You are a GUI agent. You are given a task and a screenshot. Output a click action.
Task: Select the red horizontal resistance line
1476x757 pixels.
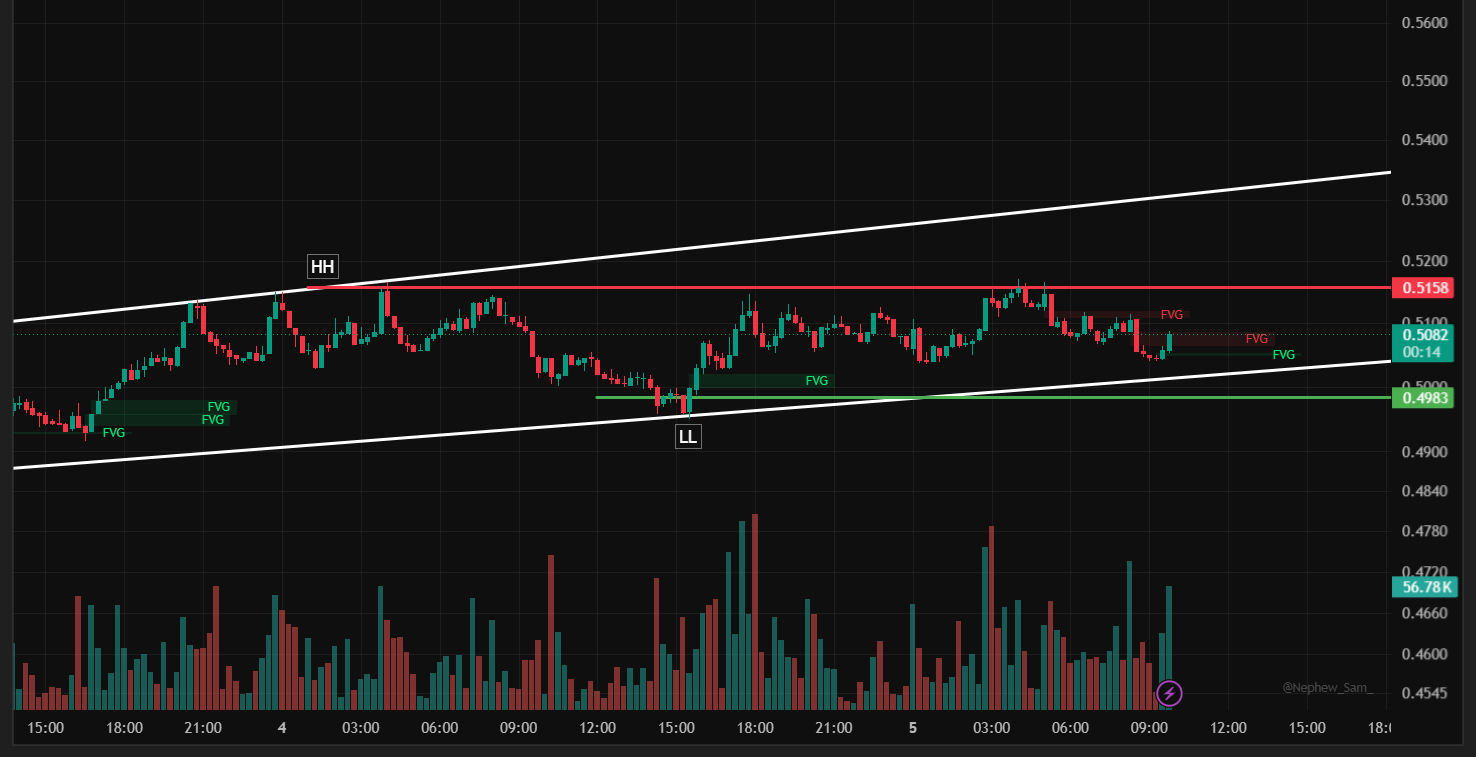pos(848,288)
